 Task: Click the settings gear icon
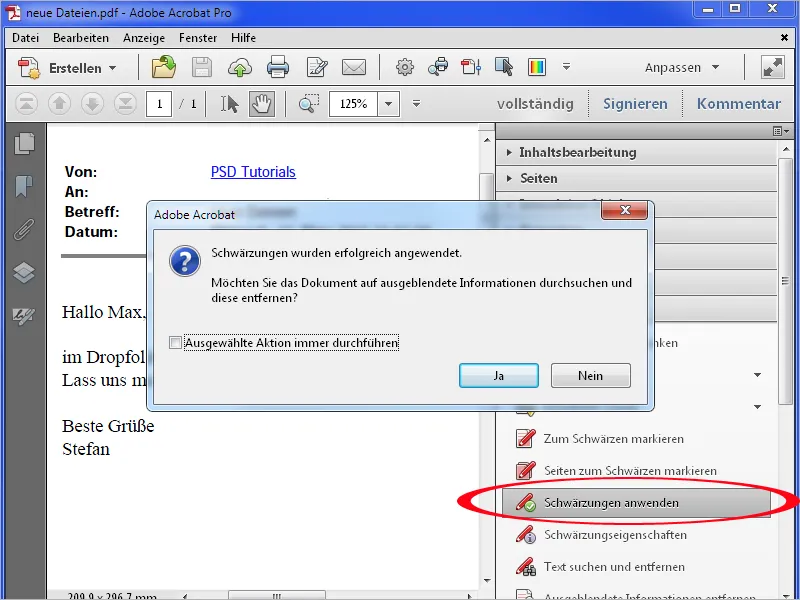point(405,67)
